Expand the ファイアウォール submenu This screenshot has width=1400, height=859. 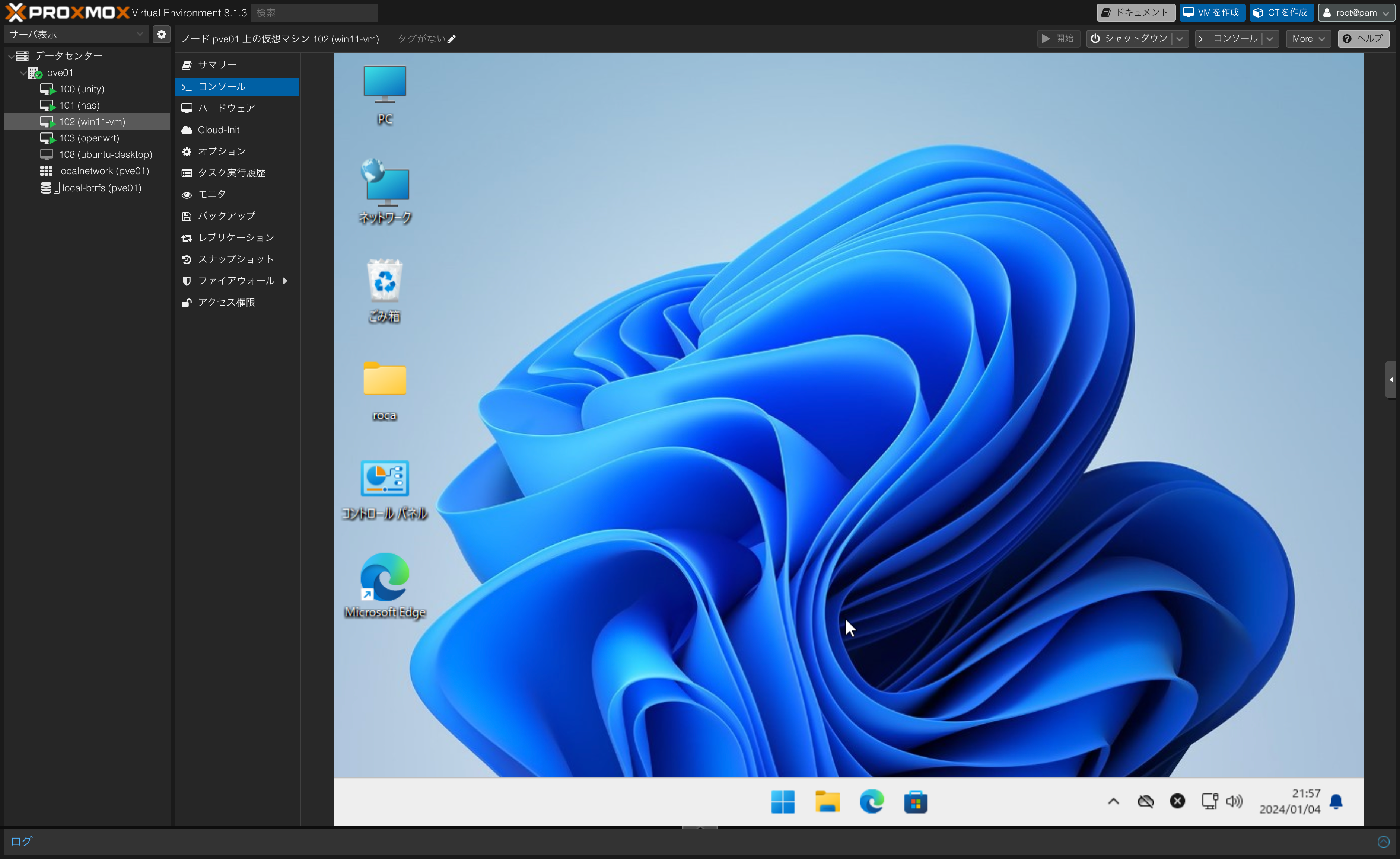coord(285,281)
